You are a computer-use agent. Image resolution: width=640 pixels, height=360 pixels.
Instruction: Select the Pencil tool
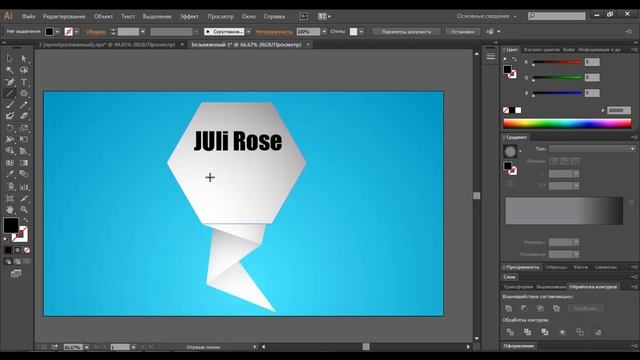24,105
